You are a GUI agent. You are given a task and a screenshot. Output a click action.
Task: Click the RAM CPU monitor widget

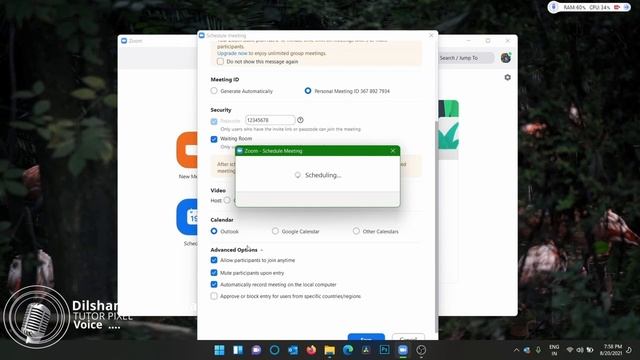tap(589, 7)
